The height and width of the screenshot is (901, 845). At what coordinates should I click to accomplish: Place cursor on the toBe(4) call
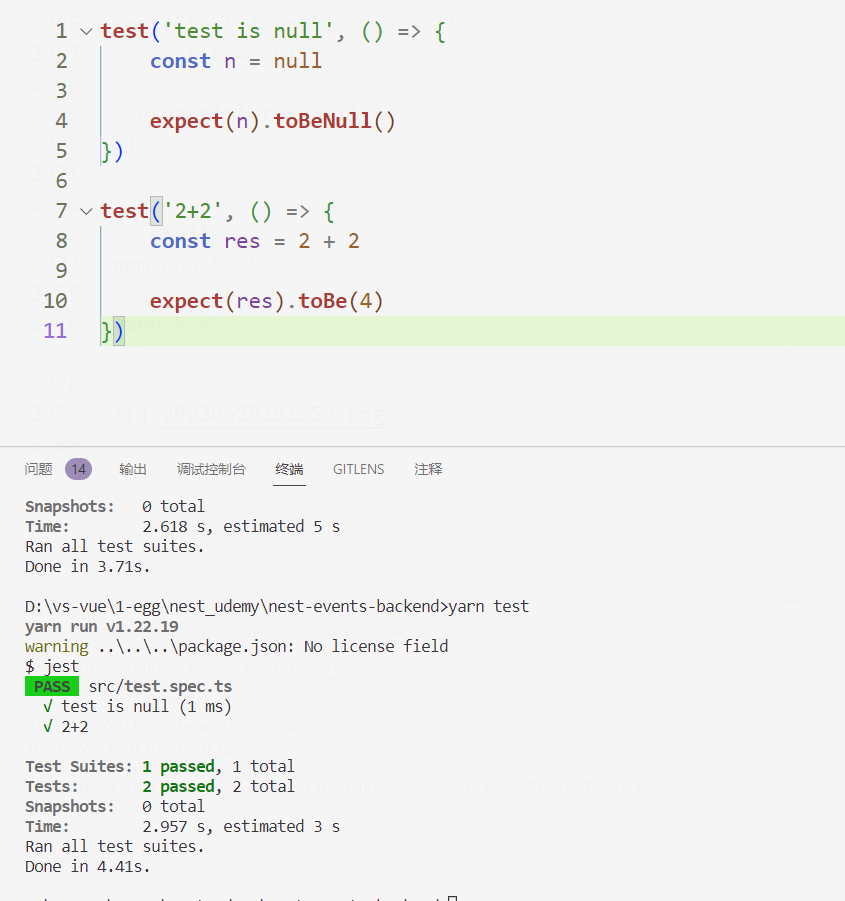click(x=334, y=301)
